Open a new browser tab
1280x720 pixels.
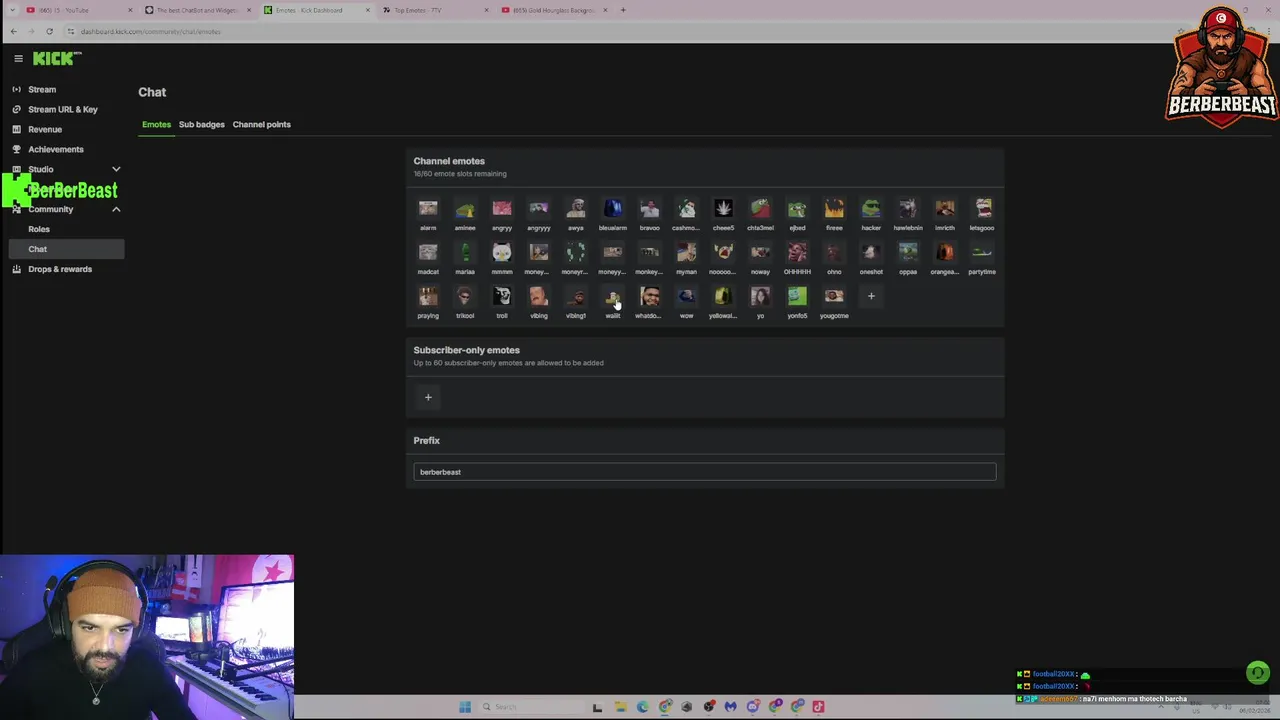[622, 10]
